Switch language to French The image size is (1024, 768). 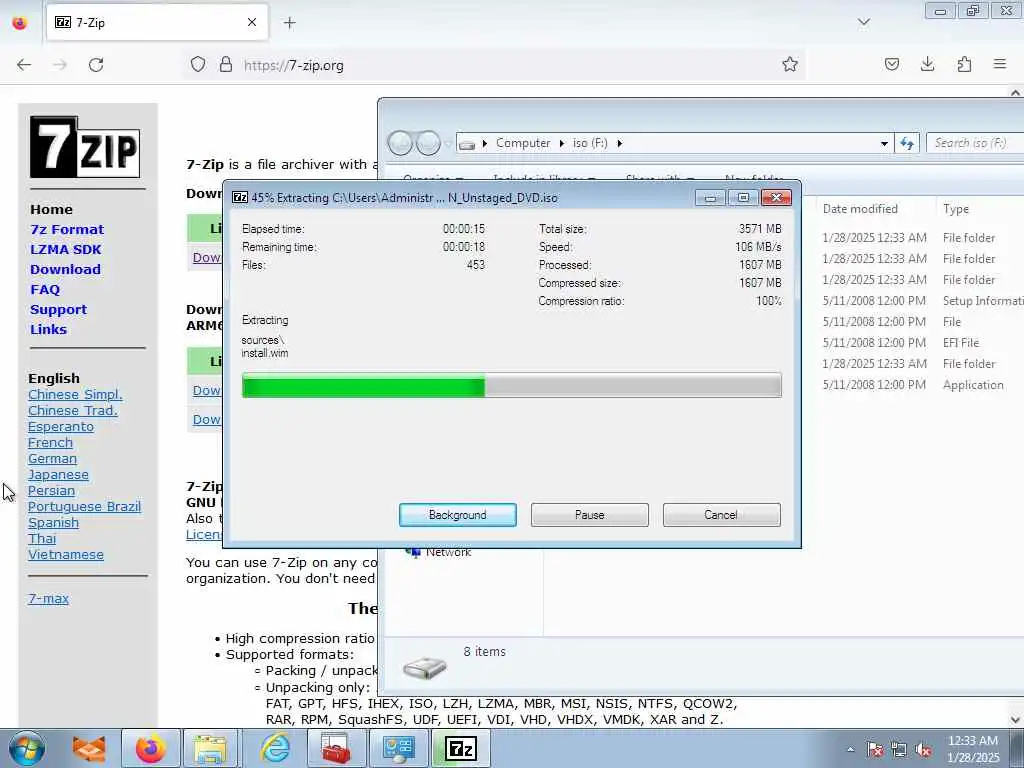point(50,443)
